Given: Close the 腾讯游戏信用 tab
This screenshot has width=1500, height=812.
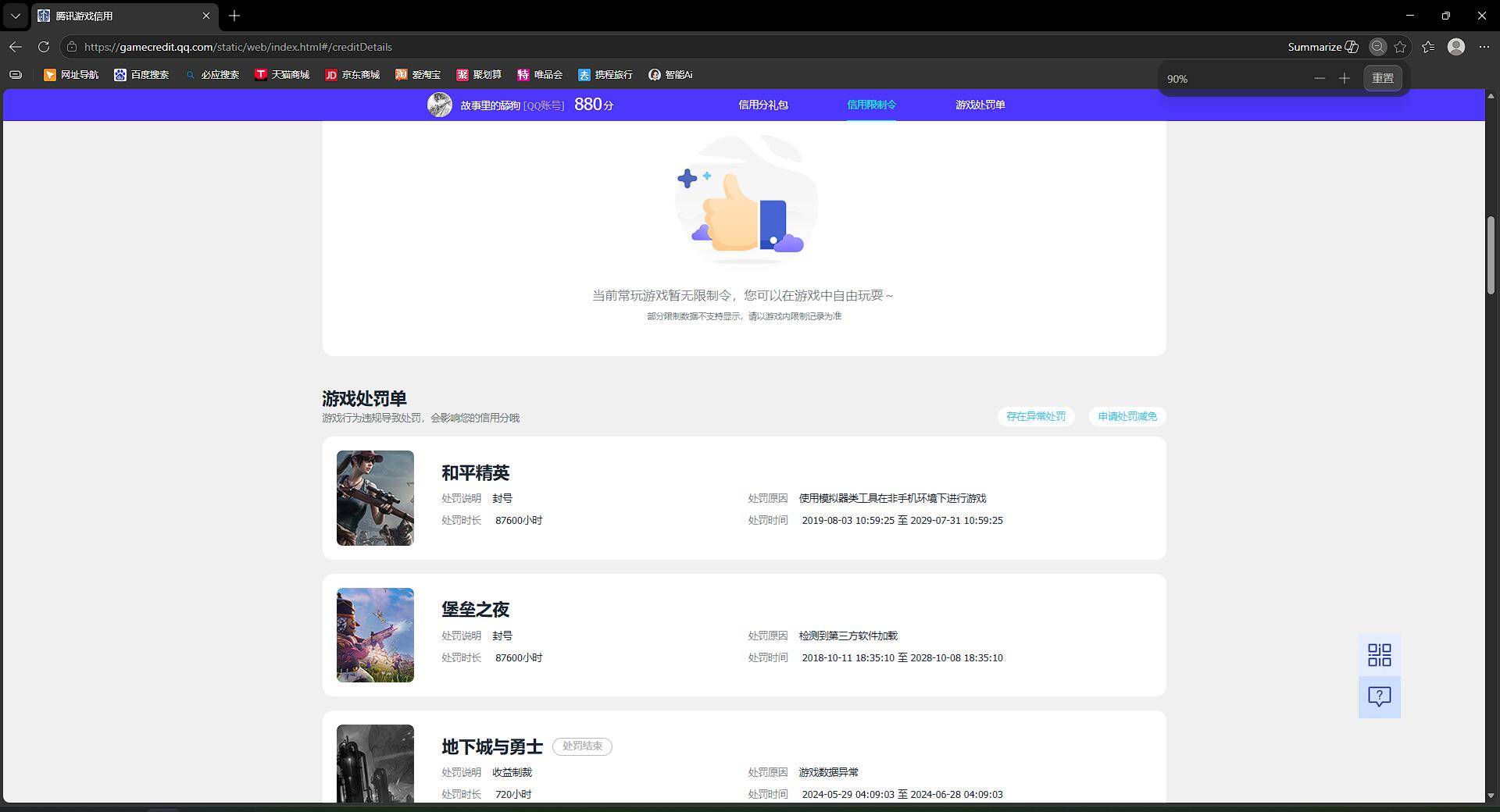Looking at the screenshot, I should [206, 16].
